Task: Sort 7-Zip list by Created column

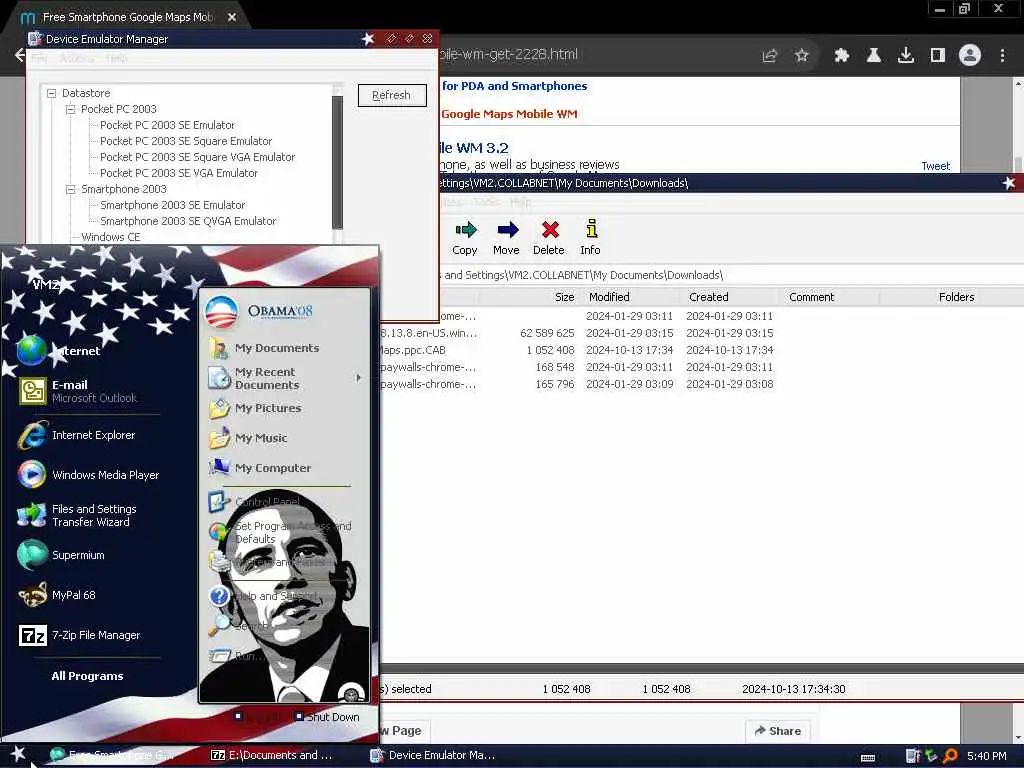Action: click(x=729, y=297)
